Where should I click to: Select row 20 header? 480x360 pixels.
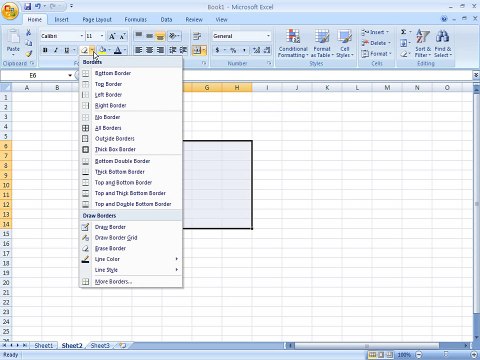tap(6, 283)
